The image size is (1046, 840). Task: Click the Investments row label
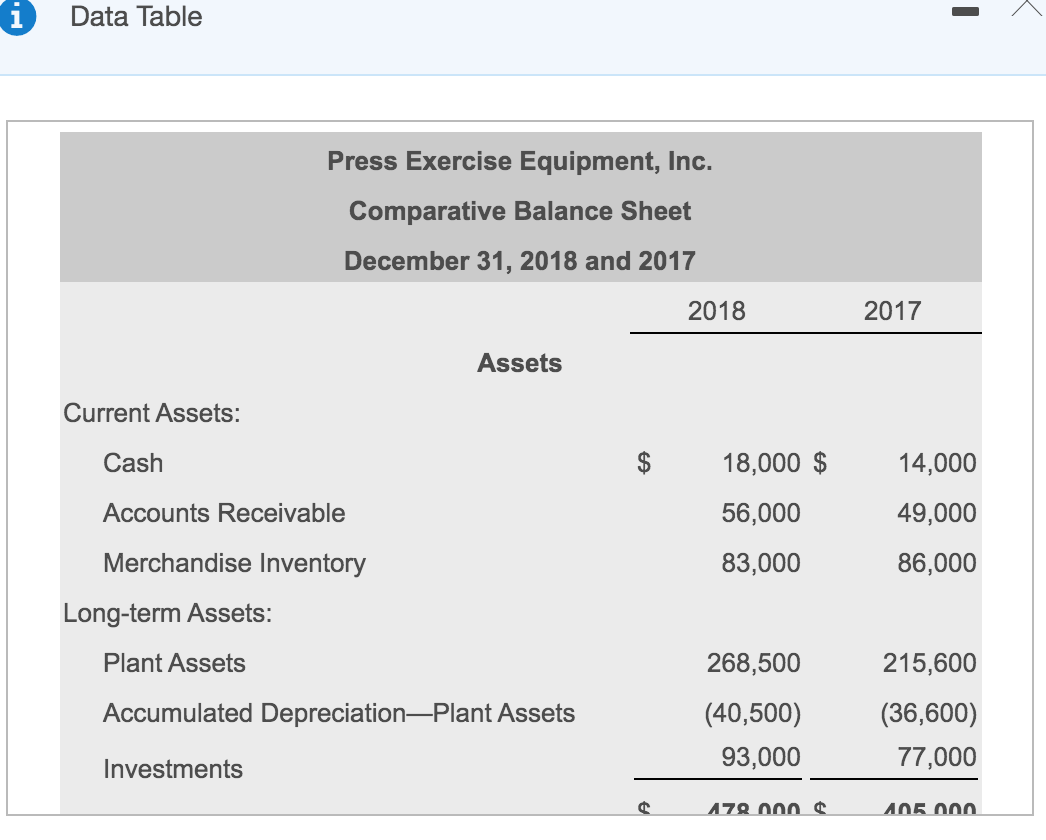coord(172,769)
